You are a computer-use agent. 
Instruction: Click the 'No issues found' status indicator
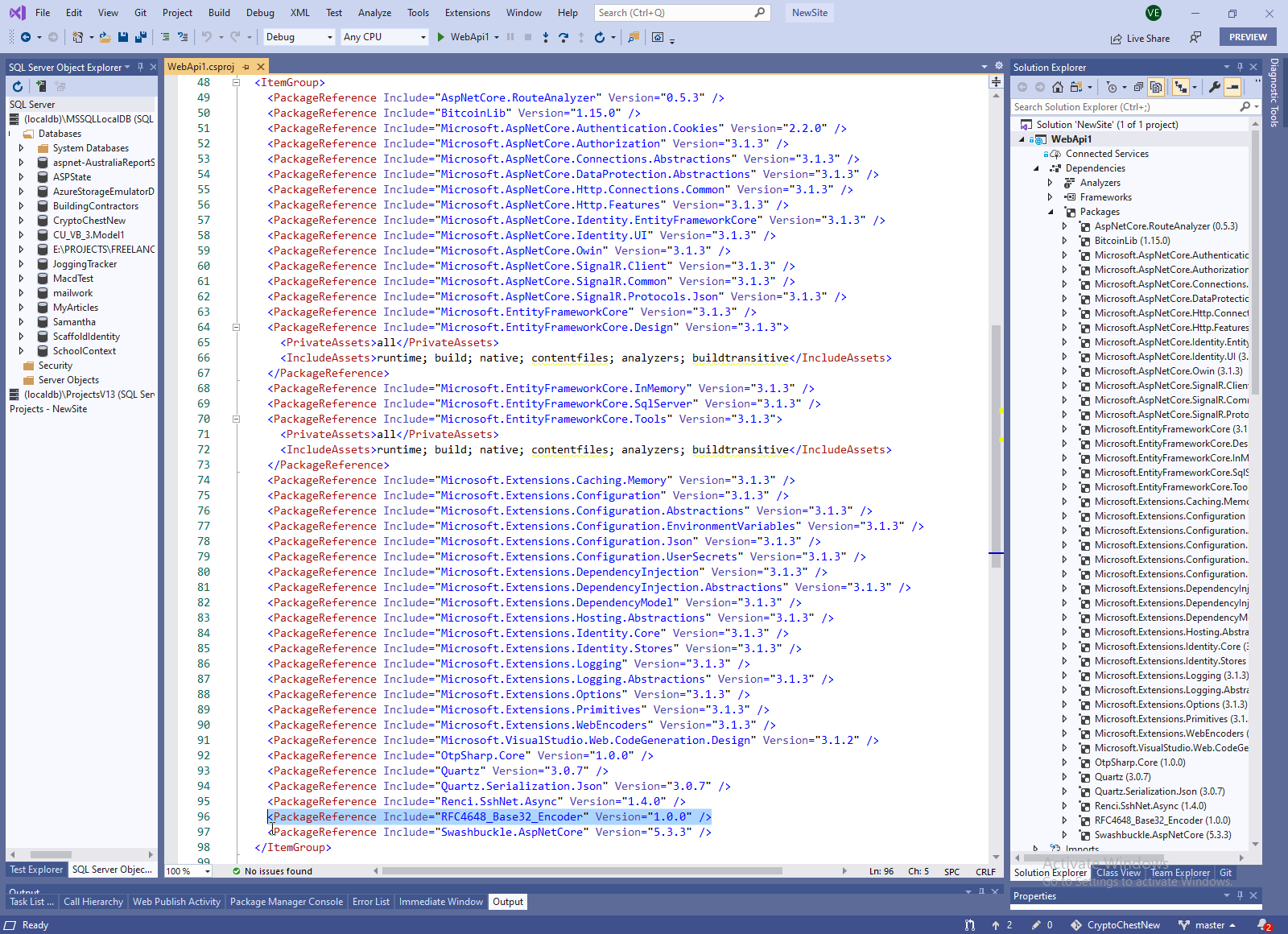[x=272, y=871]
